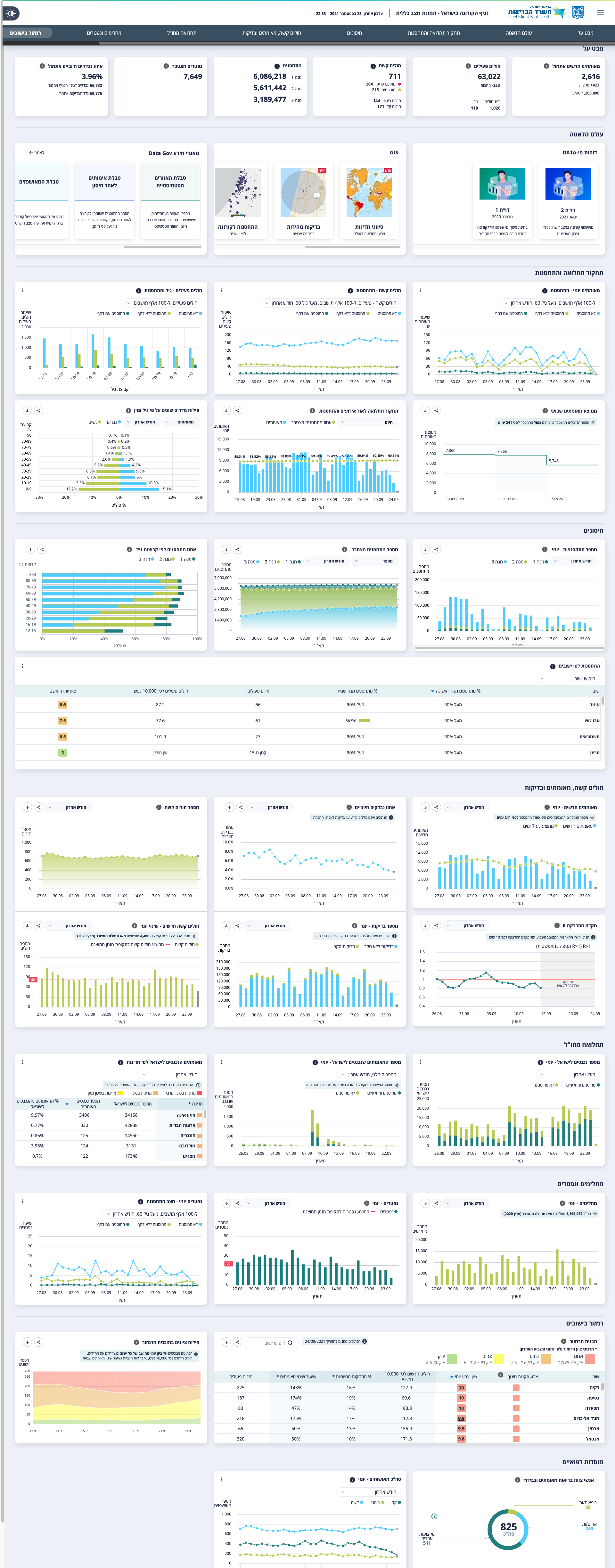This screenshot has width=615, height=1568.
Task: Toggle ממוצע נע 7 ימים series in new cases chart
Action: [x=540, y=826]
